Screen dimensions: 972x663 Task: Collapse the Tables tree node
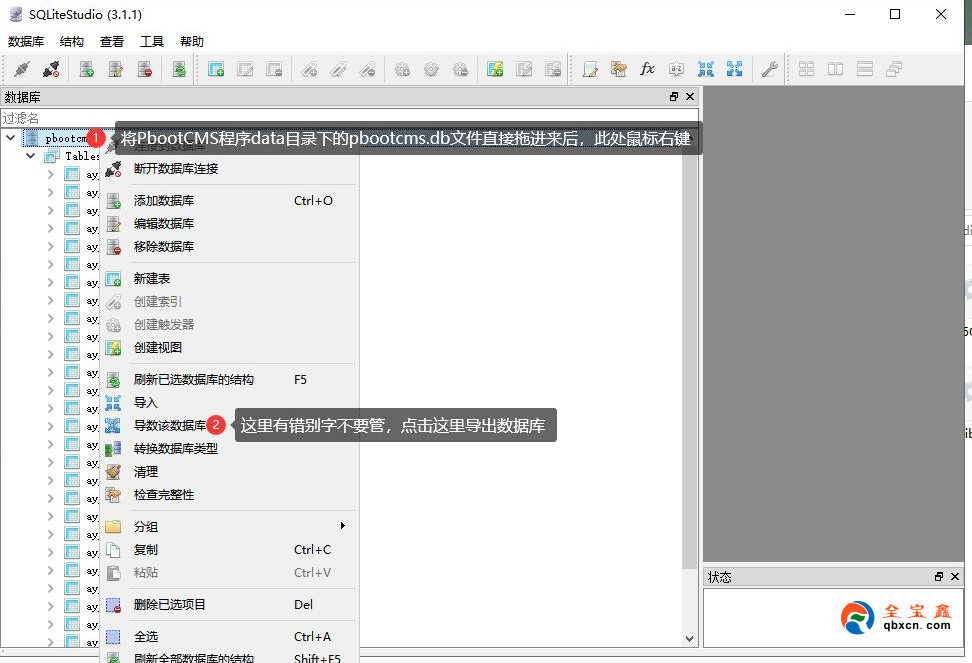[30, 156]
